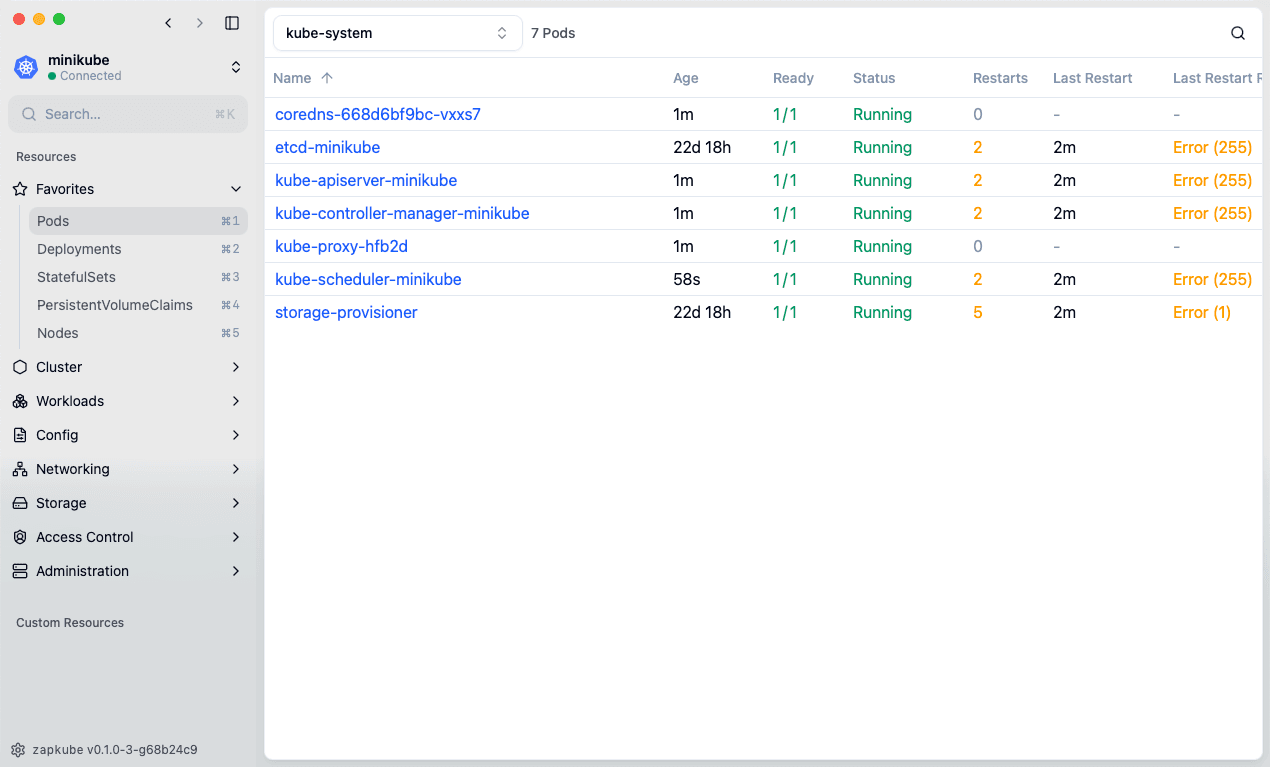The height and width of the screenshot is (767, 1270).
Task: Select Deployments in the Favorites list
Action: tap(138, 249)
